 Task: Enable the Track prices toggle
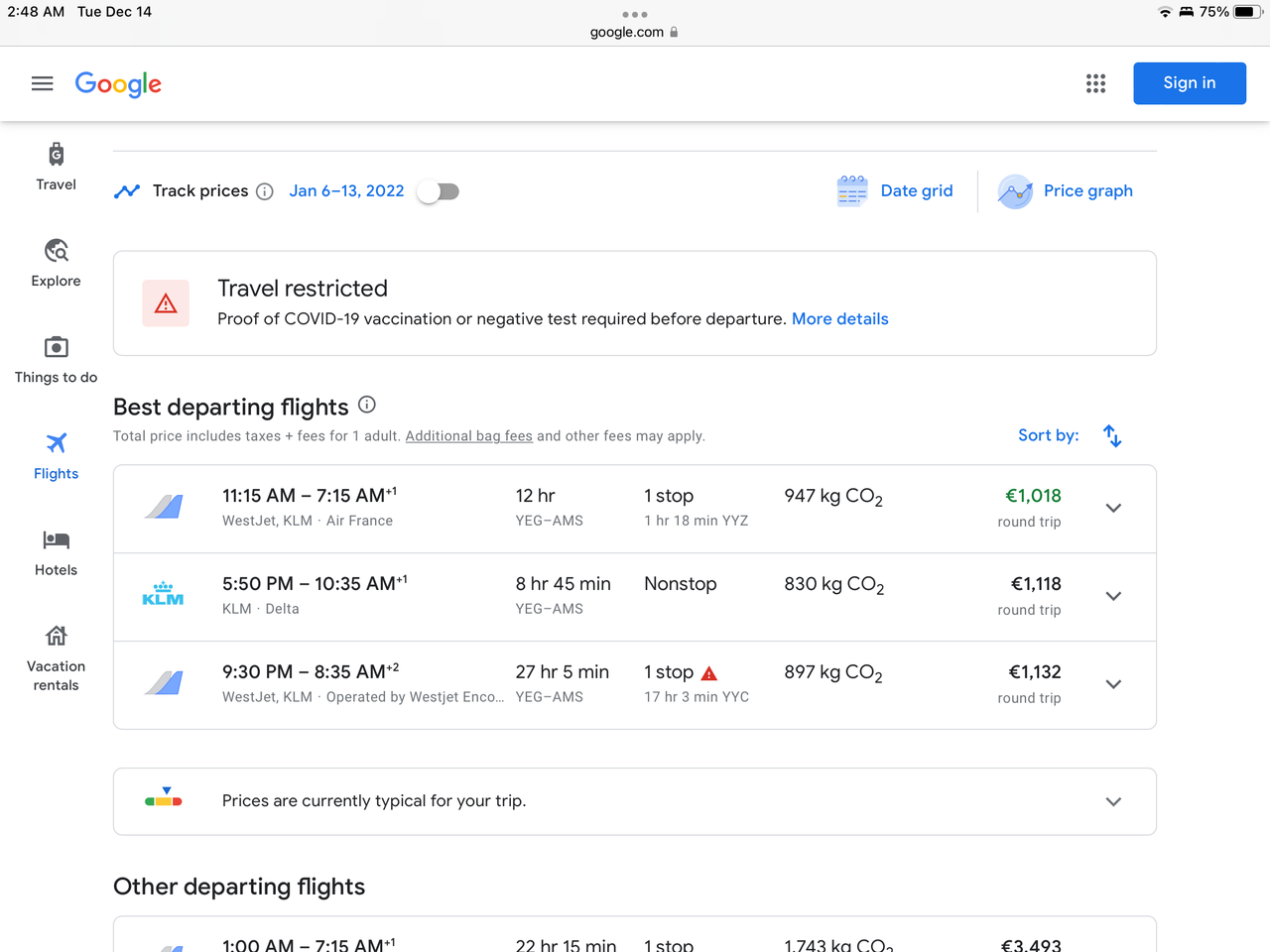point(438,191)
